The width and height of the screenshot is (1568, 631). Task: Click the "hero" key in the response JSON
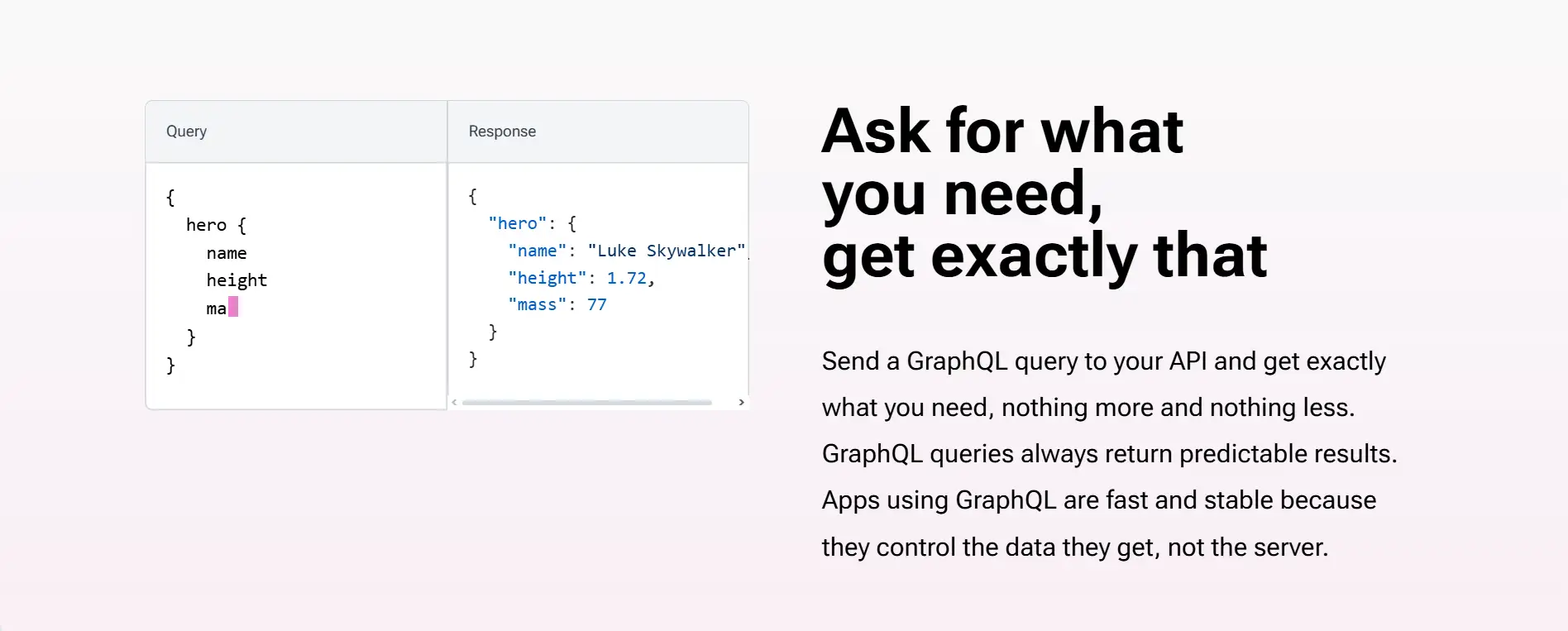coord(517,223)
